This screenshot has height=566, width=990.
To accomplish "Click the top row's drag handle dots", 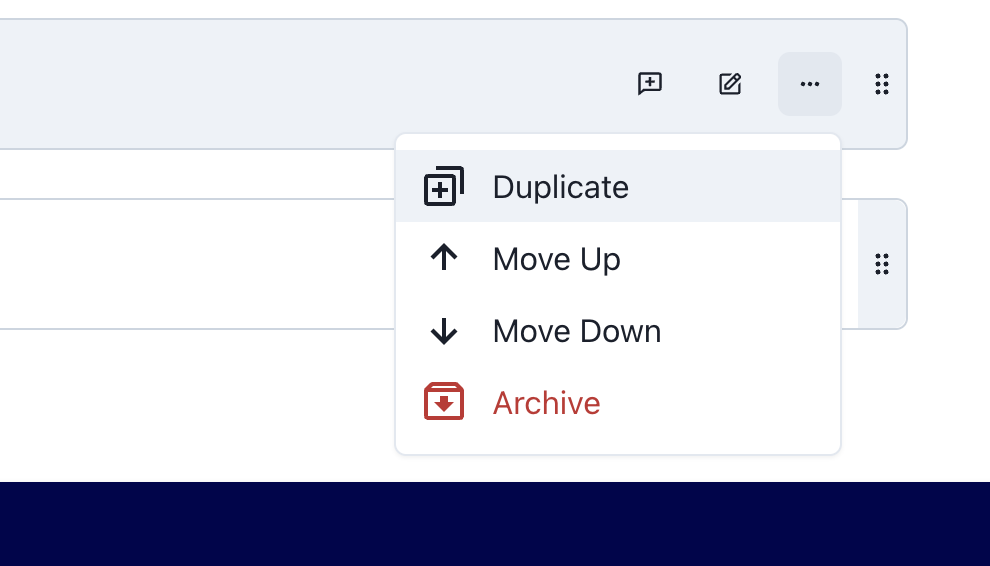I will (882, 84).
